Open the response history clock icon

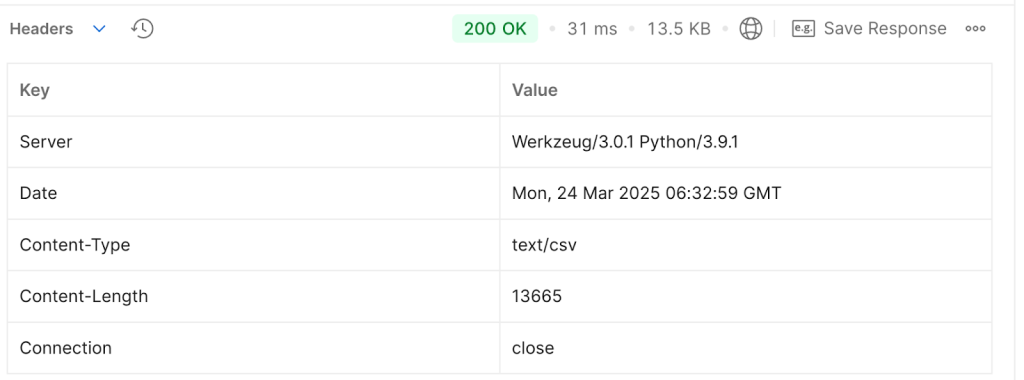[x=142, y=29]
